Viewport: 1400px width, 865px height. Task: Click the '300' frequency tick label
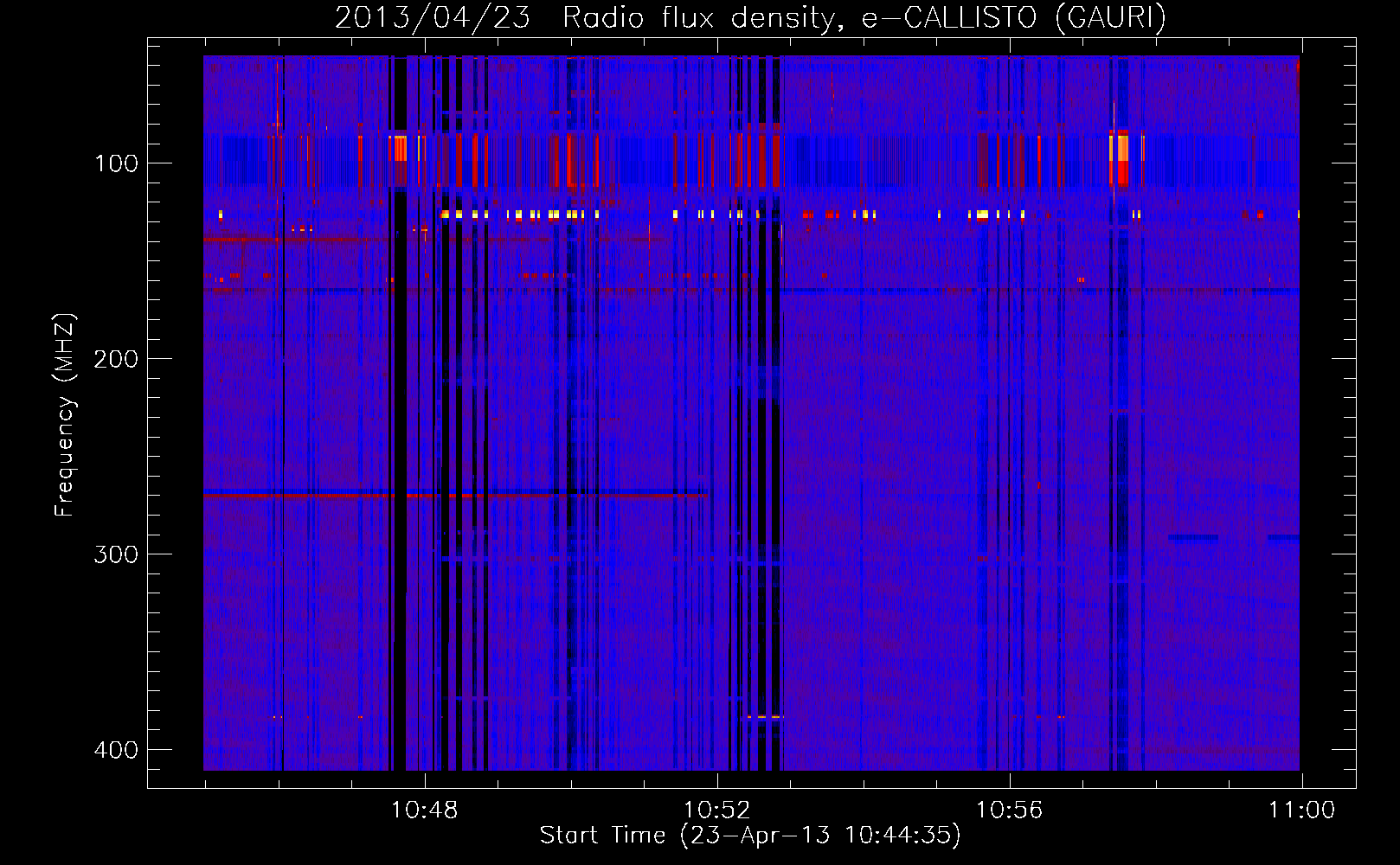(116, 554)
